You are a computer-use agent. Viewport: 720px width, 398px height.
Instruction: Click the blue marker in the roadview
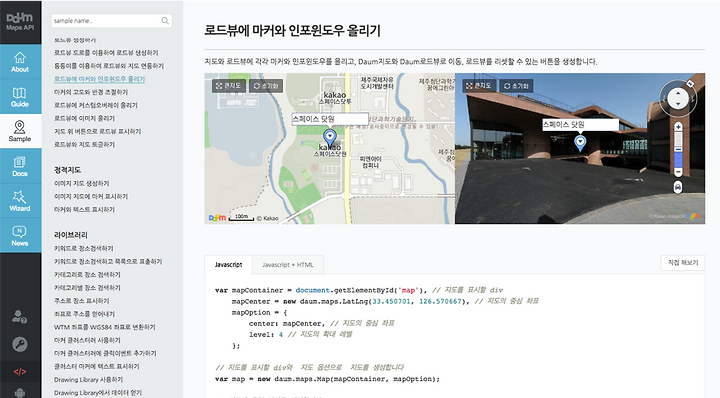pyautogui.click(x=580, y=143)
